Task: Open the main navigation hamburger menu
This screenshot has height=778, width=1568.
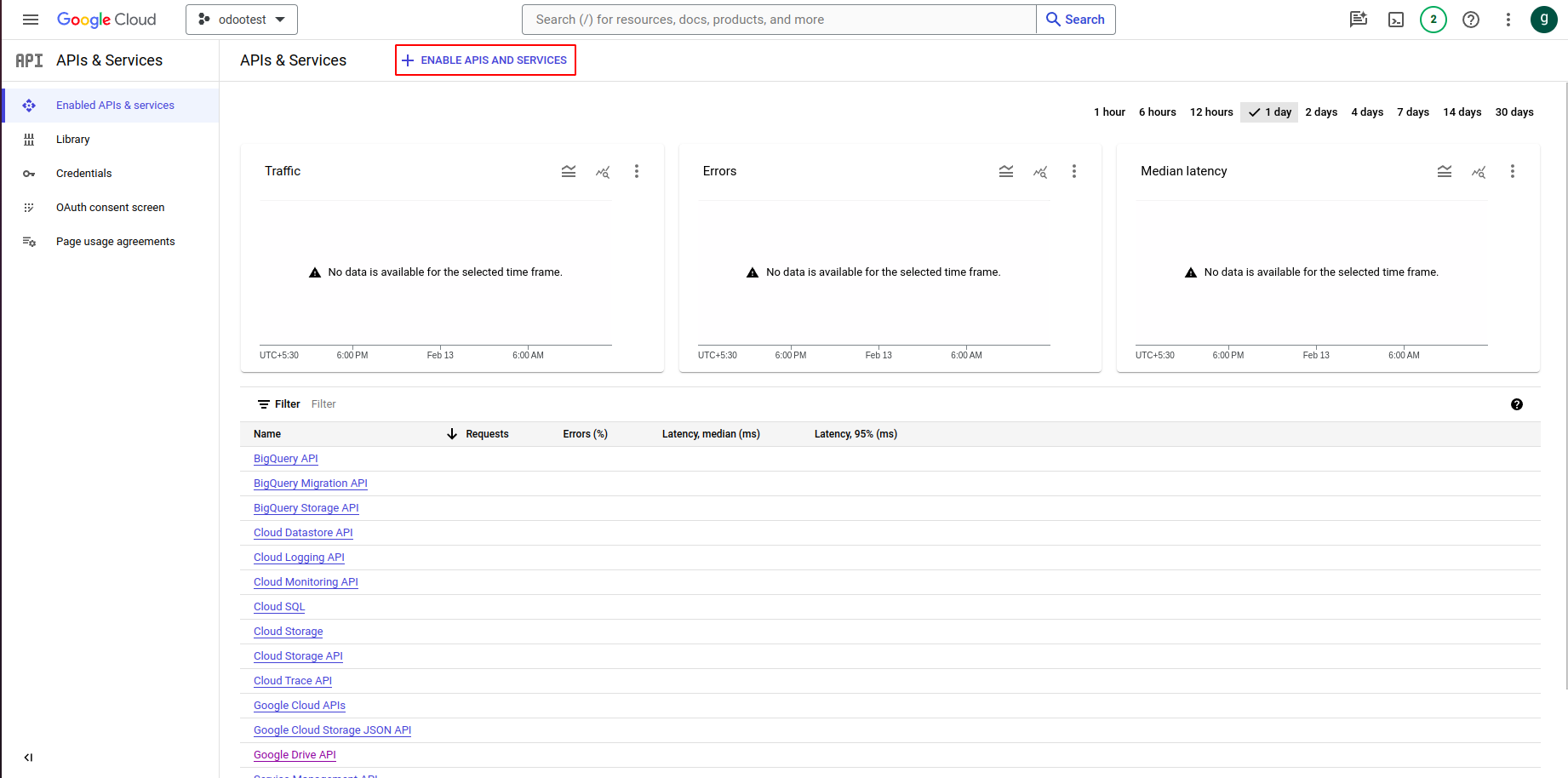Action: point(31,20)
